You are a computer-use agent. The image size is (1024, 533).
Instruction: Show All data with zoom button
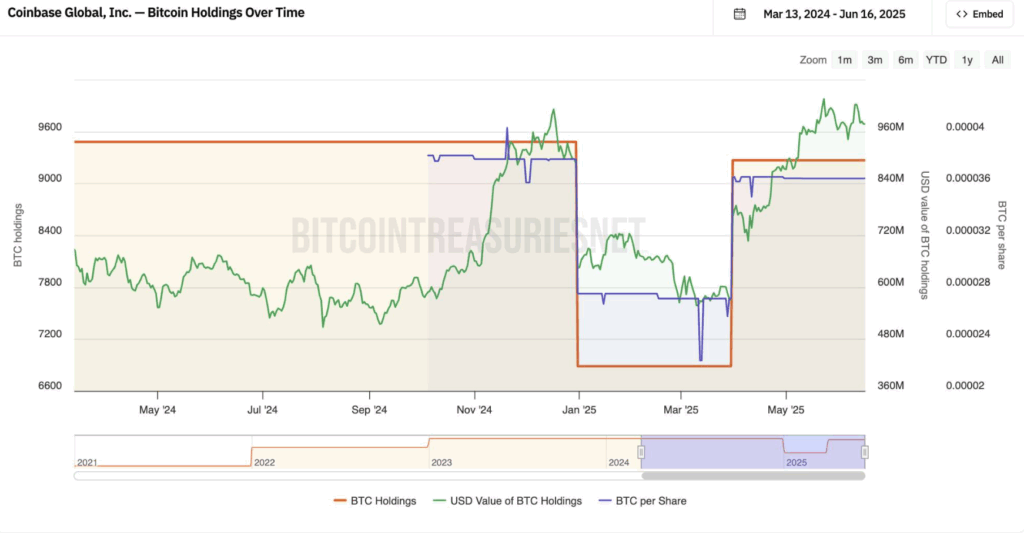point(997,60)
